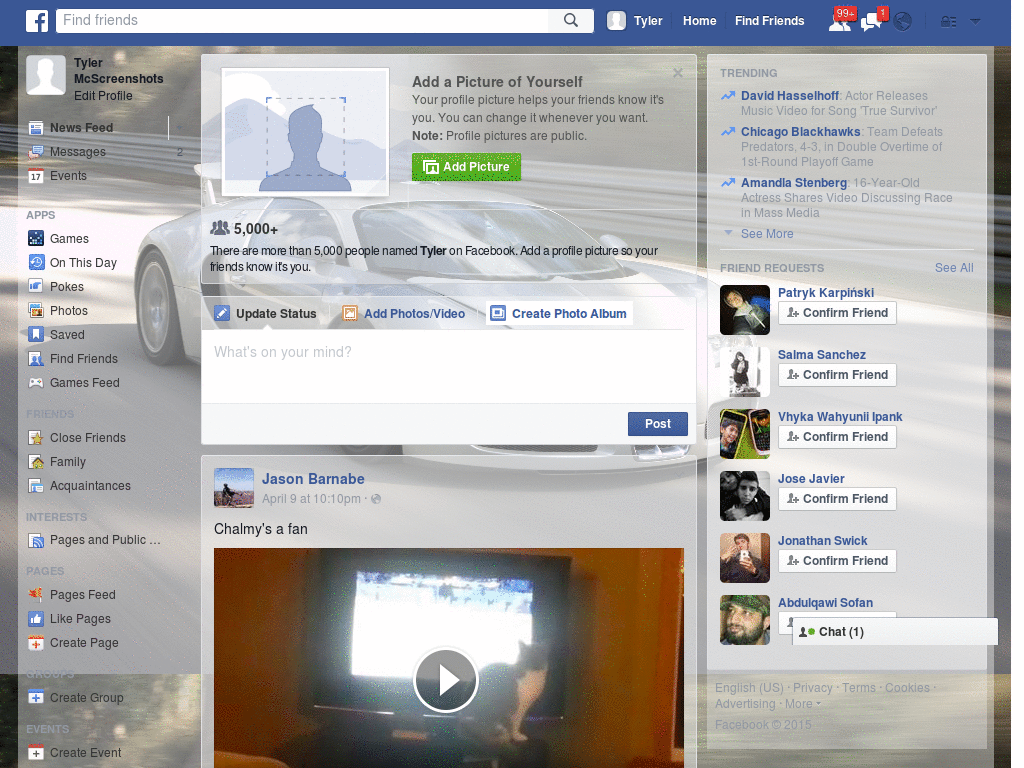Click the Like Pages thumbs-up icon

pos(36,618)
